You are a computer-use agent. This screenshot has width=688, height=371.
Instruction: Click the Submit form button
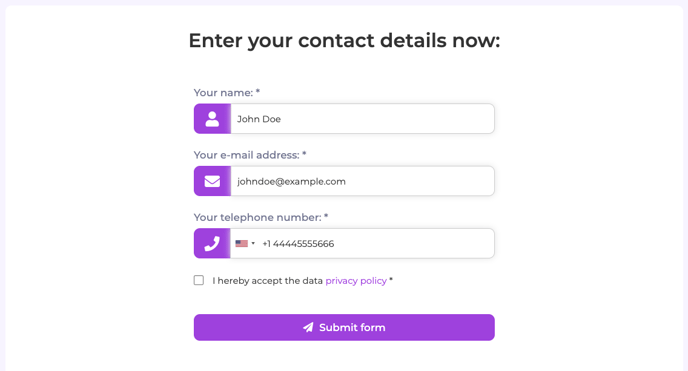point(344,327)
